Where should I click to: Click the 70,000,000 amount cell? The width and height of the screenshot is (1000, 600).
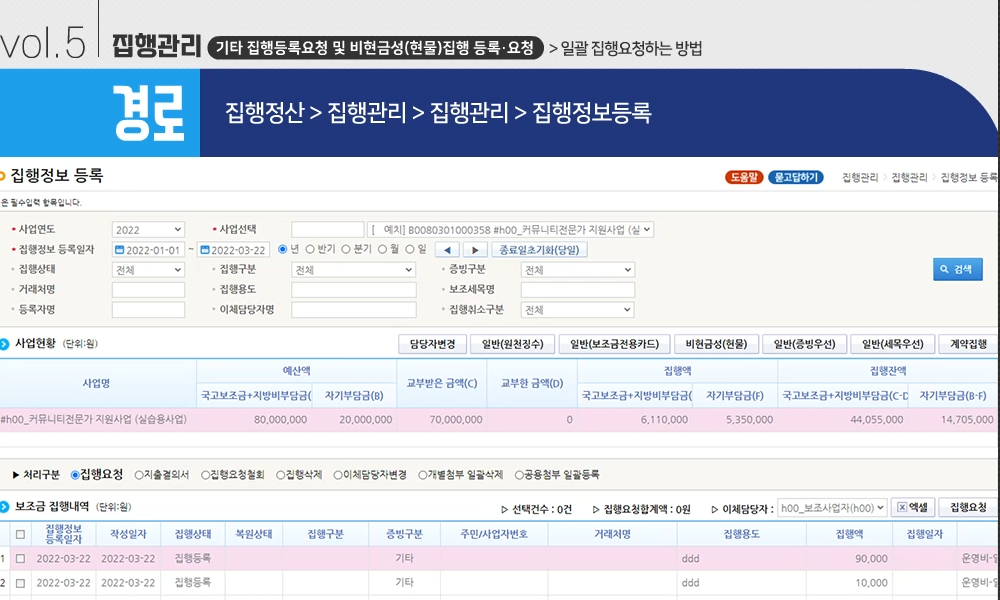click(441, 420)
